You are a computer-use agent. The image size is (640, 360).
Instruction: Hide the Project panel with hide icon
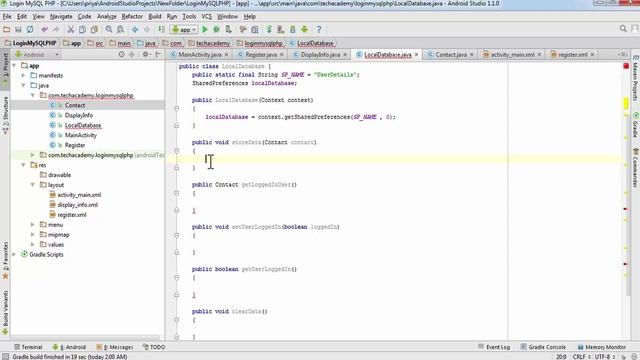click(158, 54)
